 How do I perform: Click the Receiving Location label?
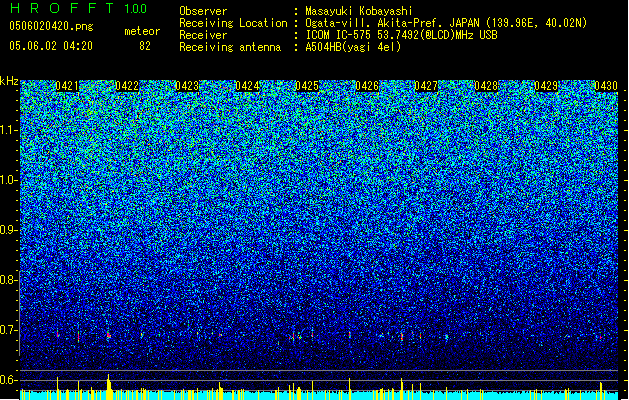pyautogui.click(x=233, y=23)
